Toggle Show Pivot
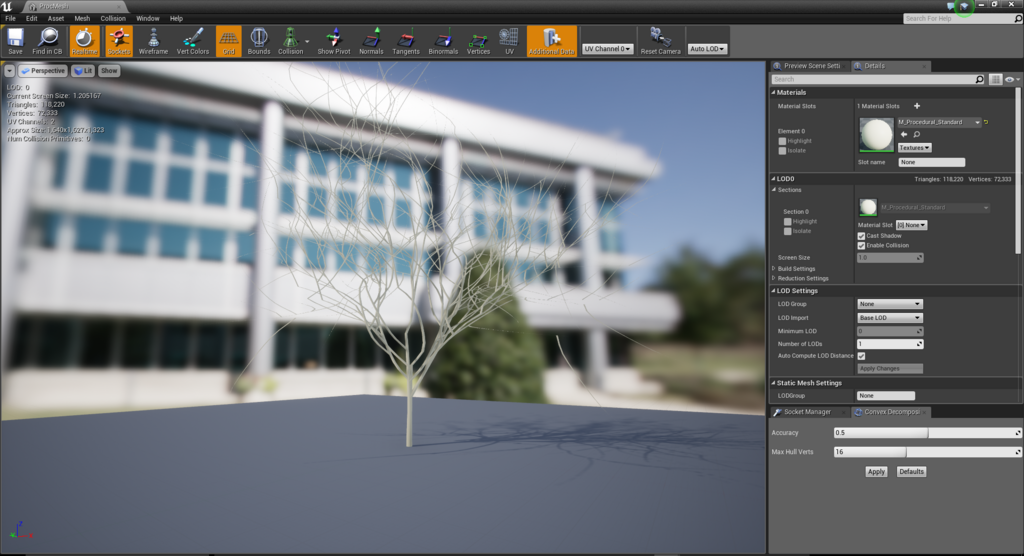 pos(334,41)
